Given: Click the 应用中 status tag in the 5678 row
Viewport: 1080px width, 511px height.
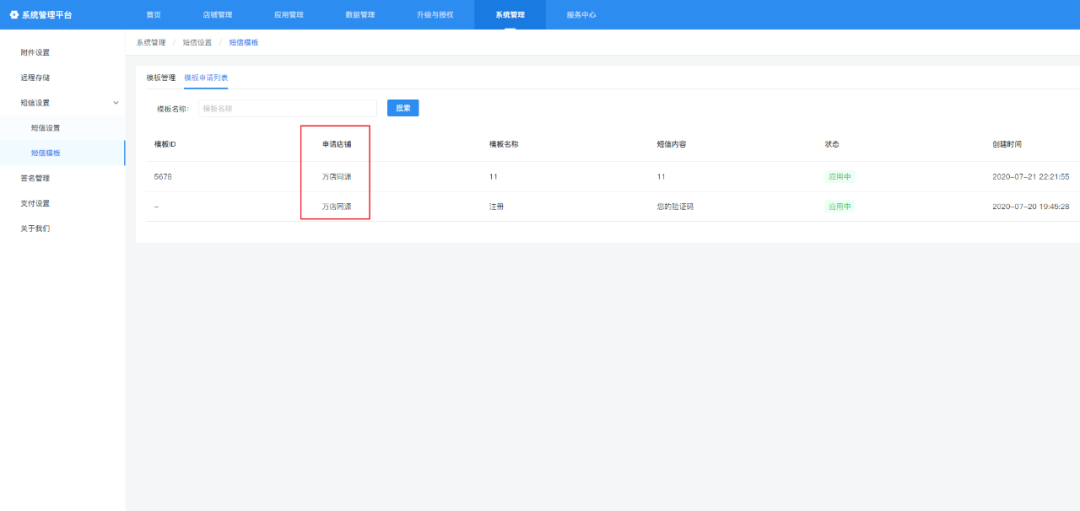Looking at the screenshot, I should point(840,177).
